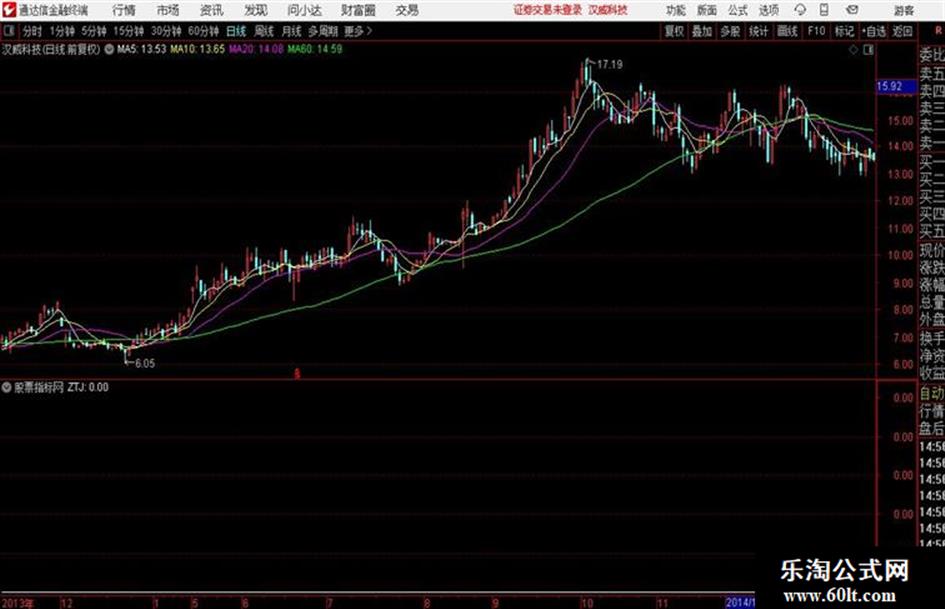Click the red R indicator at top right

point(938,31)
